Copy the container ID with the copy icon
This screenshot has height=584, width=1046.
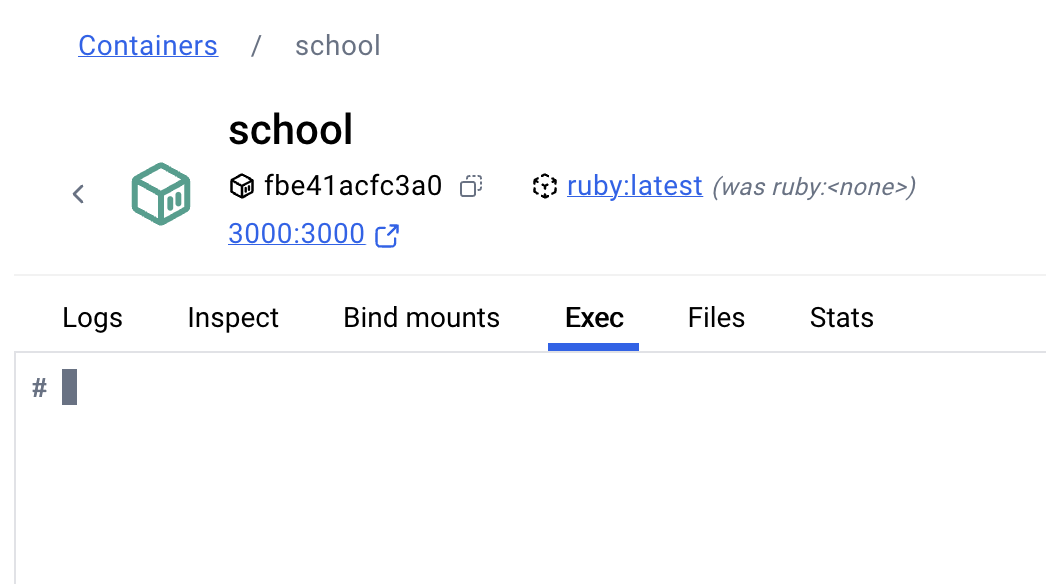tap(471, 186)
